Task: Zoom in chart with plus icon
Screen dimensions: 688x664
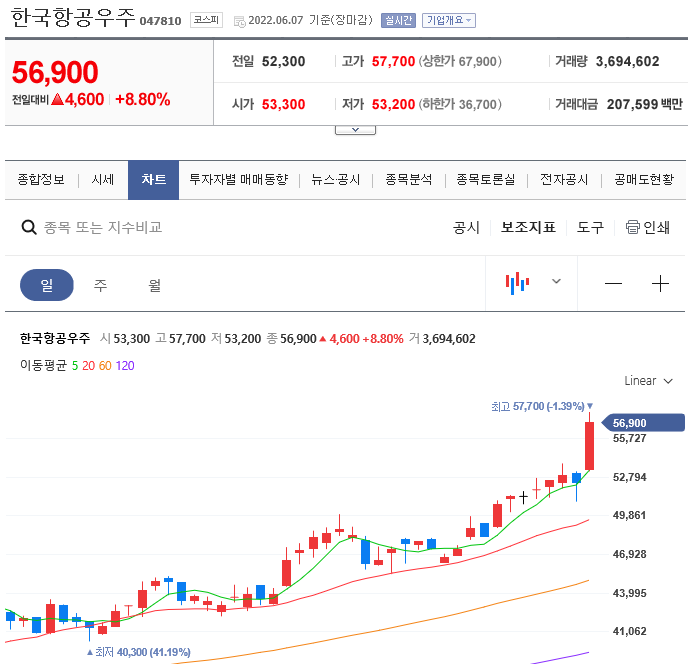Action: pyautogui.click(x=660, y=284)
